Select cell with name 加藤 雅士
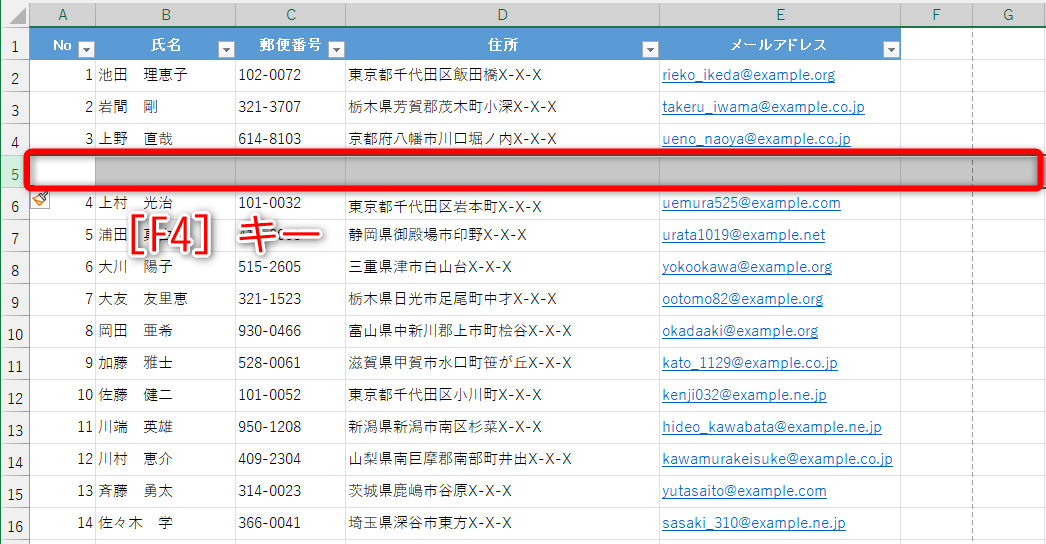The image size is (1046, 544). 165,364
